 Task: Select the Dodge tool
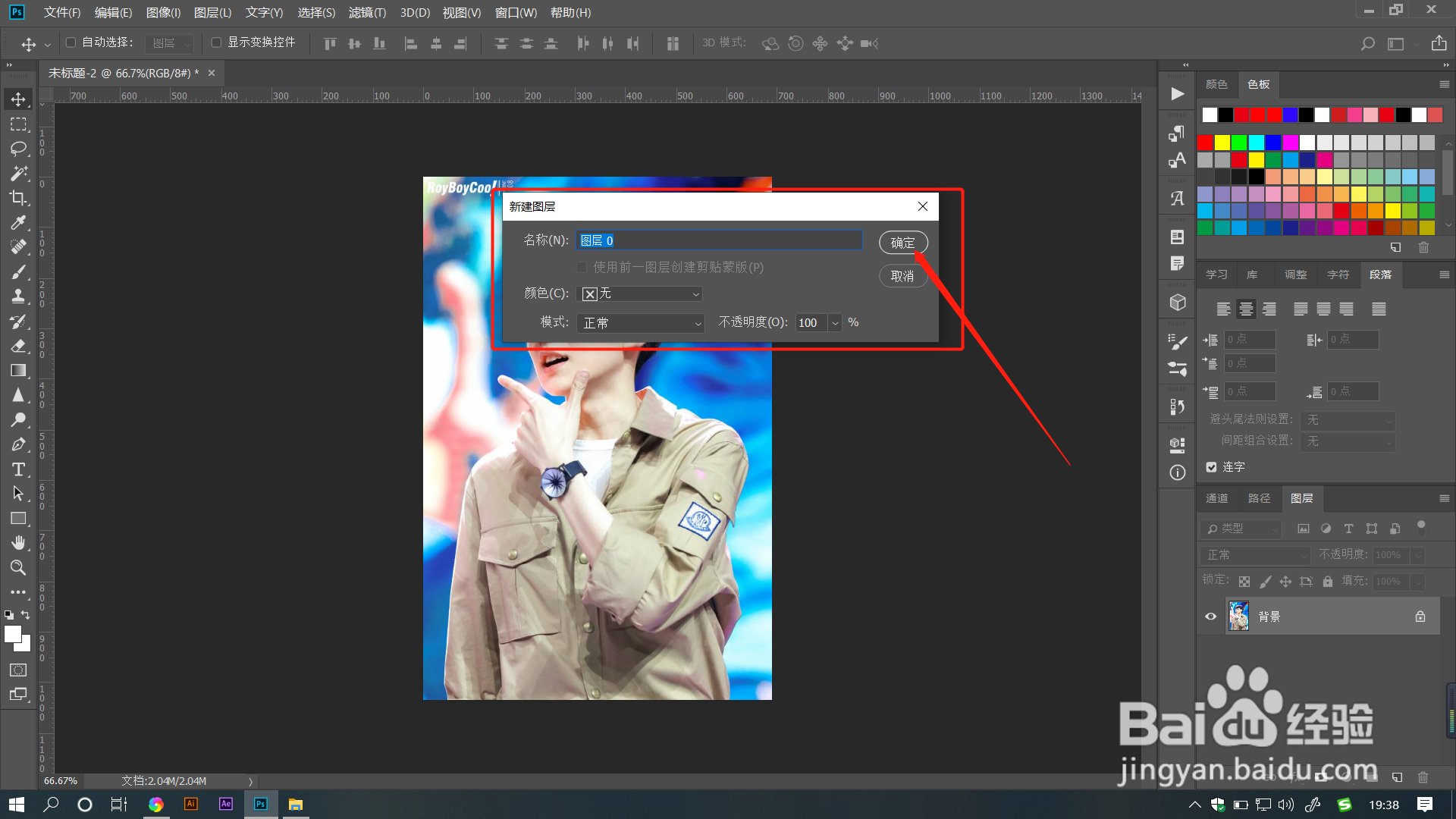tap(18, 419)
